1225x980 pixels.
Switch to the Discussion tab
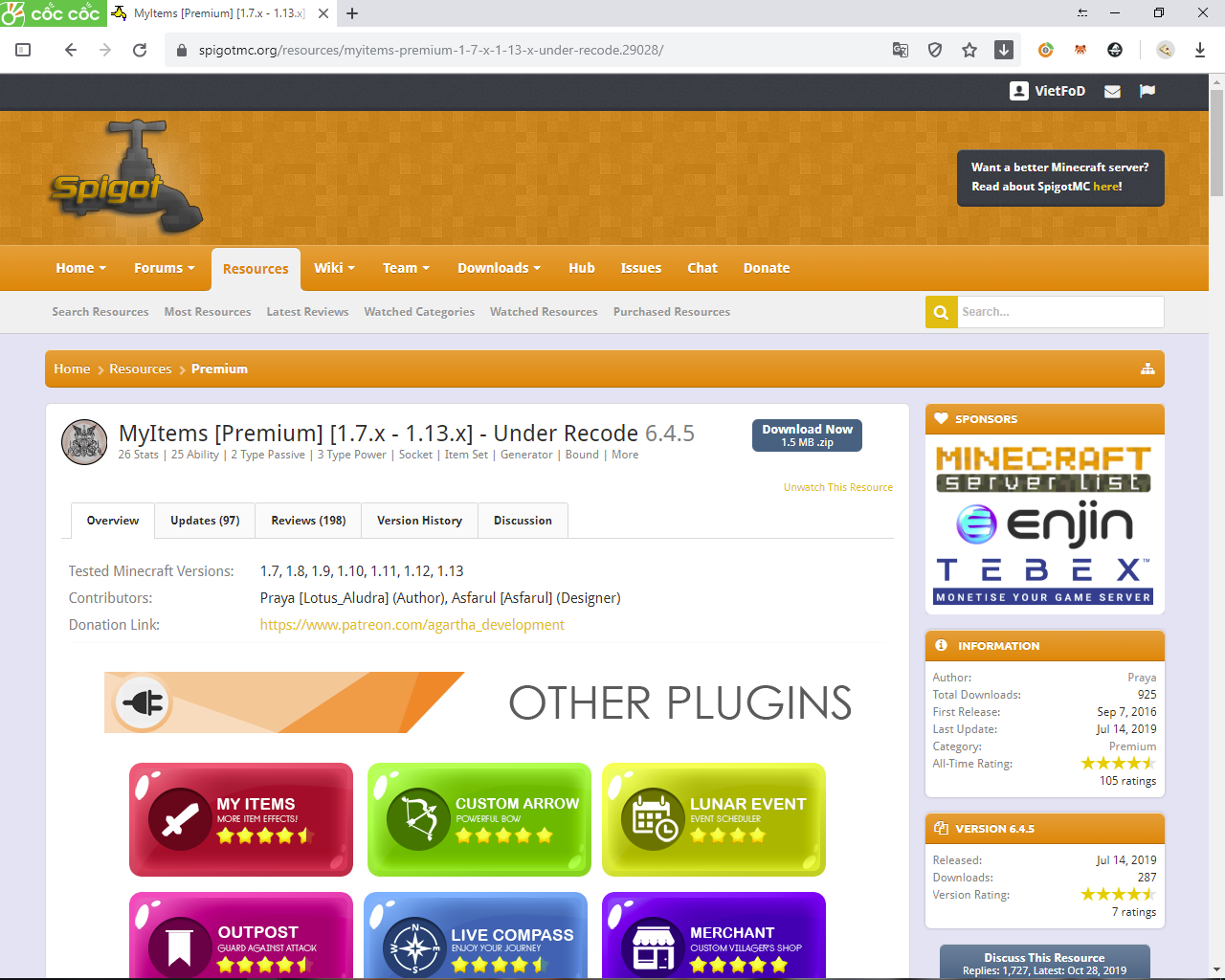tap(523, 521)
